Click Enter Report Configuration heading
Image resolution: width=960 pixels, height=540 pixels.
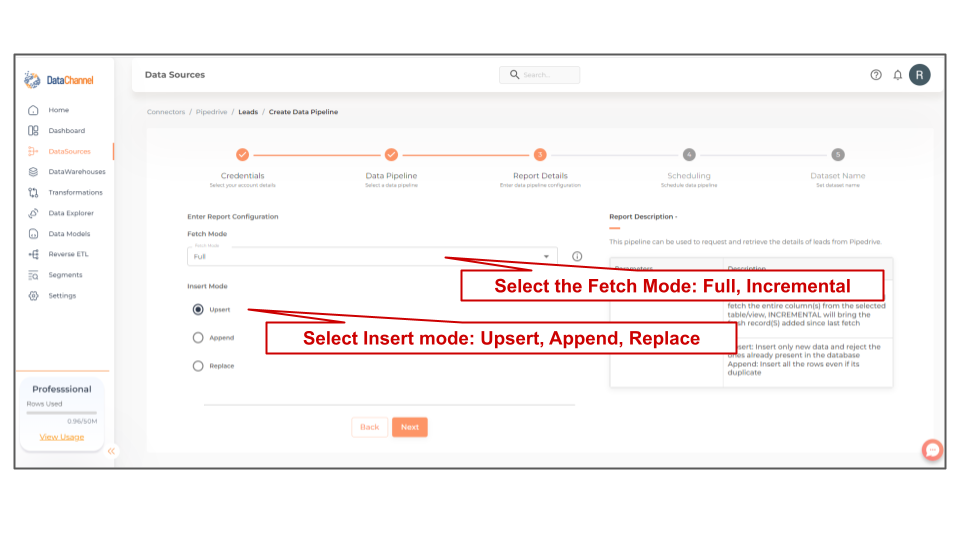click(233, 217)
